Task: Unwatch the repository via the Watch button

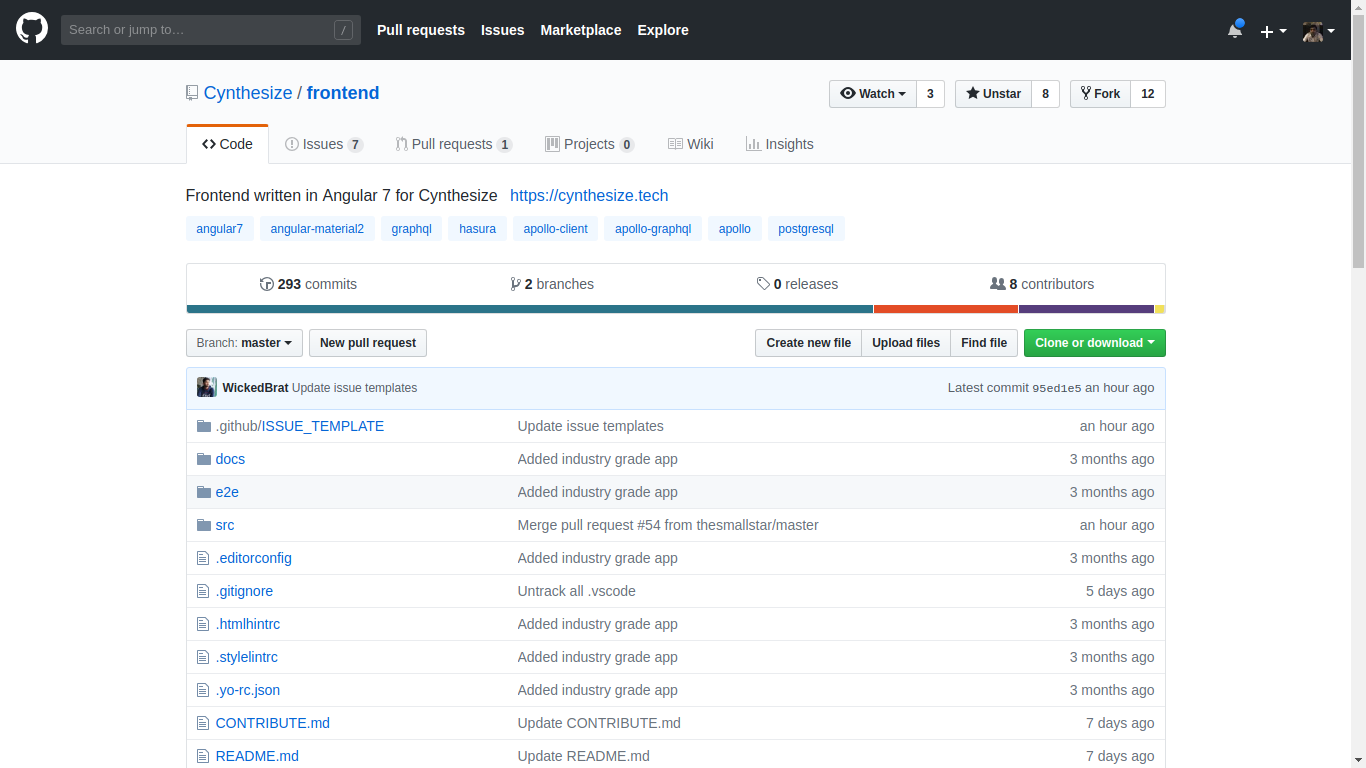Action: pyautogui.click(x=872, y=93)
